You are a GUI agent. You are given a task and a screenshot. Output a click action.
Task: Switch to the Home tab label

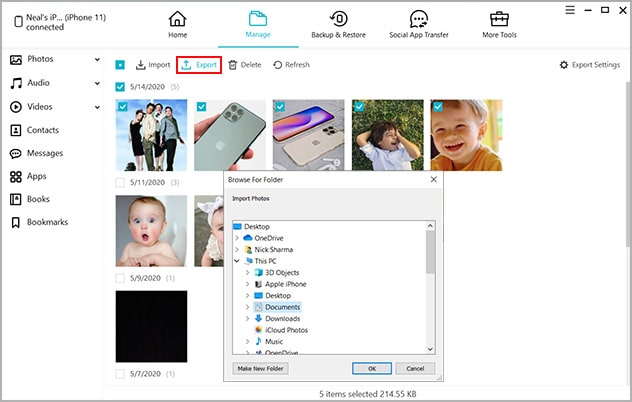178,35
